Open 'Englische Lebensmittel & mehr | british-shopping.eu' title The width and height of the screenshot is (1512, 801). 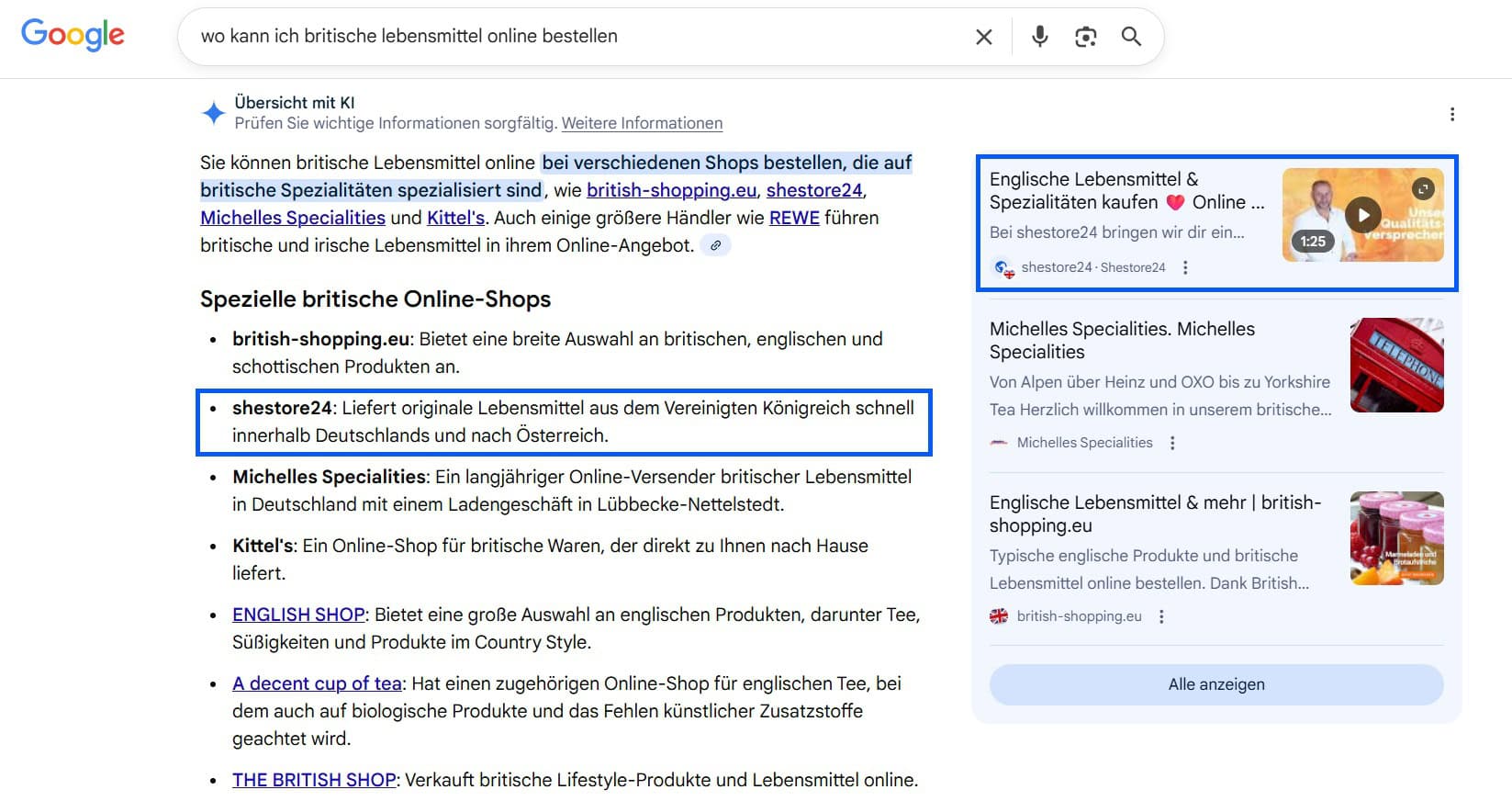click(x=1155, y=513)
